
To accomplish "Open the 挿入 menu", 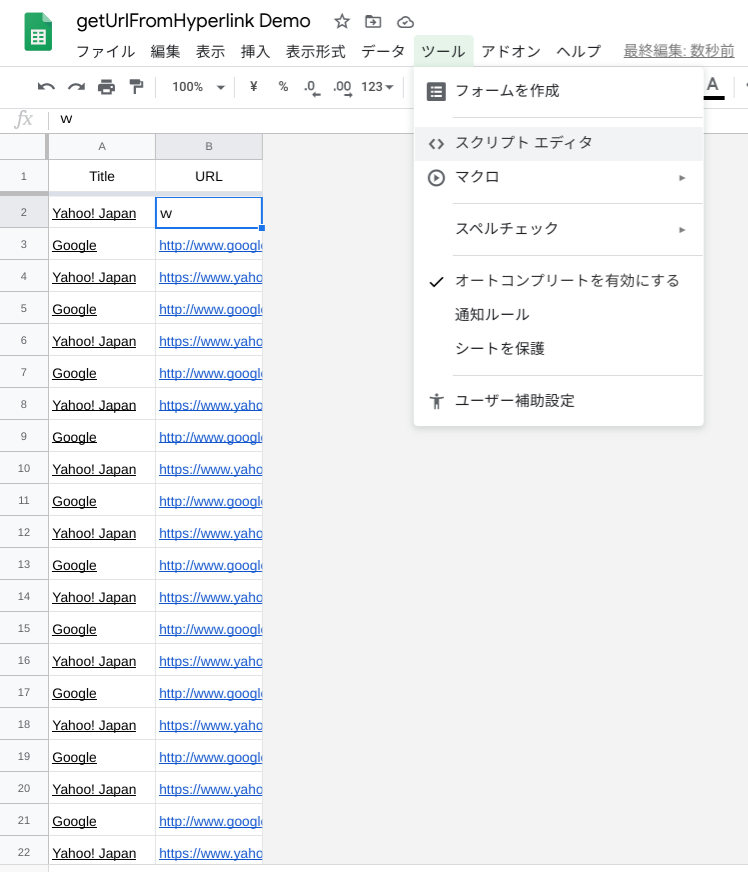I will click(255, 52).
